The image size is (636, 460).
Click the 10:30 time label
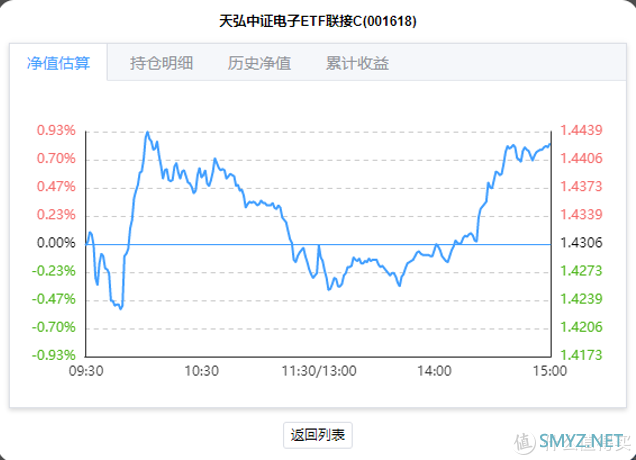coord(202,371)
